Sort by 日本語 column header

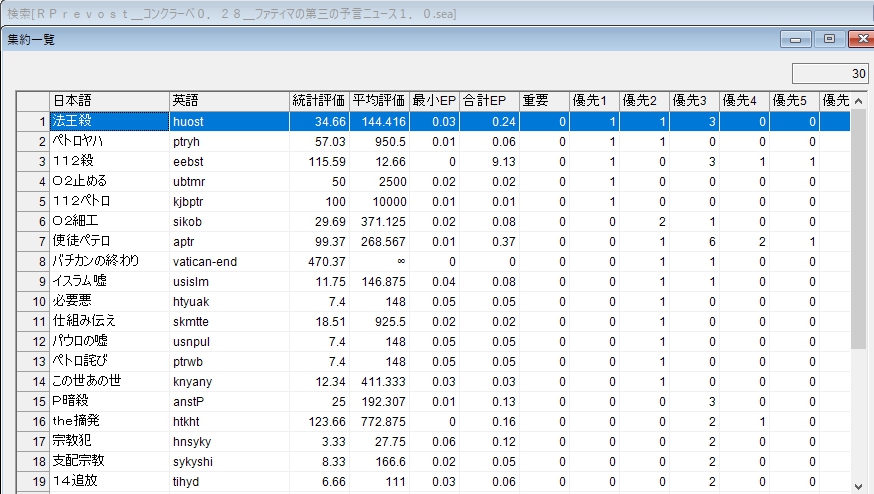tap(109, 101)
